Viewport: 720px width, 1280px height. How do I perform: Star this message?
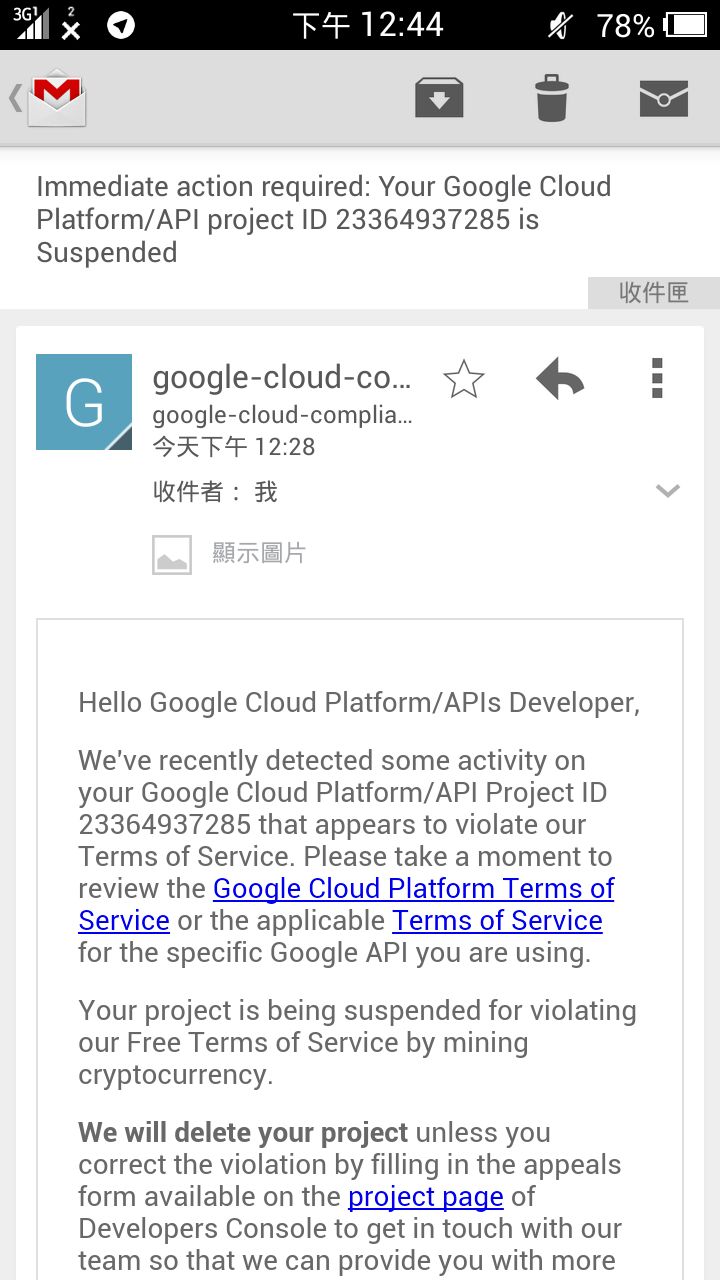463,380
